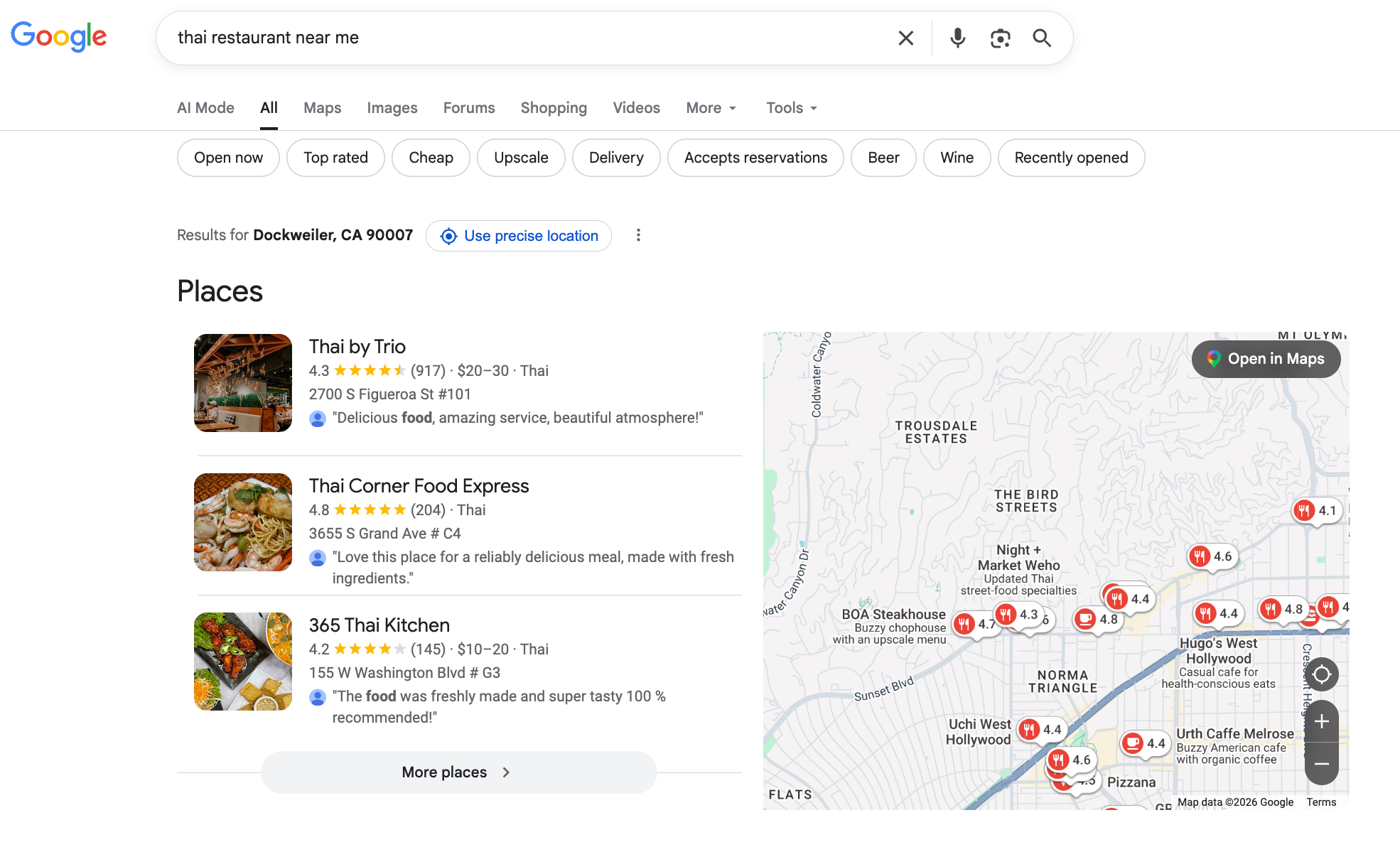Click the Pizzana label on the map
This screenshot has height=847, width=1400.
coord(1131,782)
